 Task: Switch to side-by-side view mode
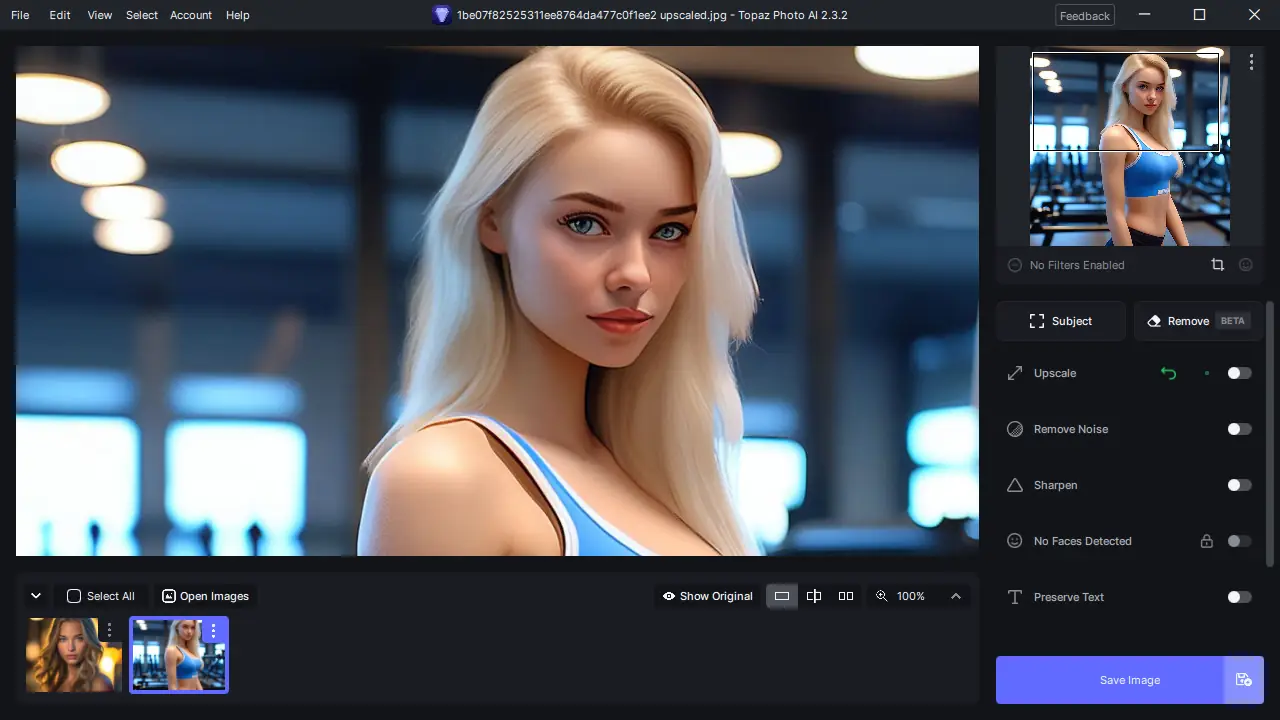coord(845,596)
